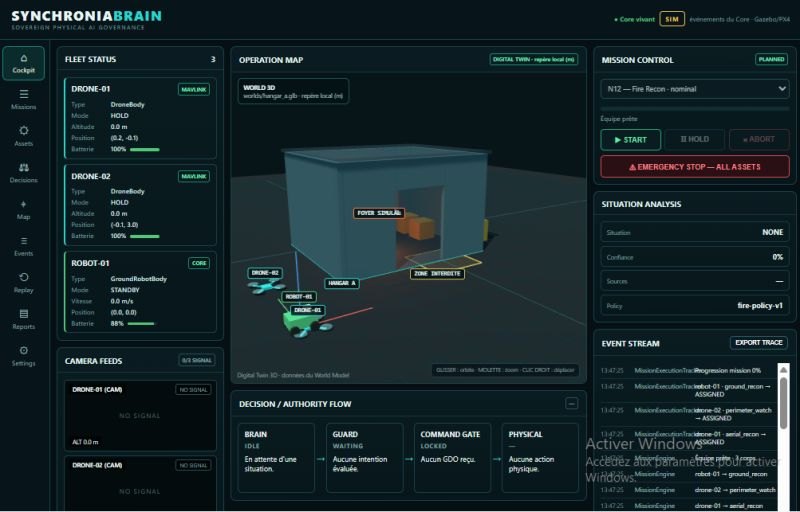800x512 pixels.
Task: Open the N12 Fire Recon mission dropdown
Action: click(695, 89)
